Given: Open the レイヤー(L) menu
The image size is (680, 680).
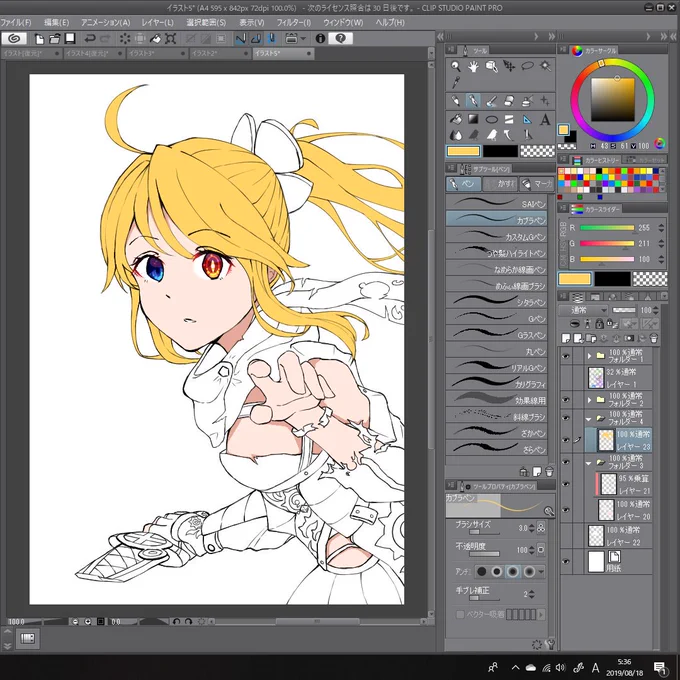Looking at the screenshot, I should coord(157,22).
